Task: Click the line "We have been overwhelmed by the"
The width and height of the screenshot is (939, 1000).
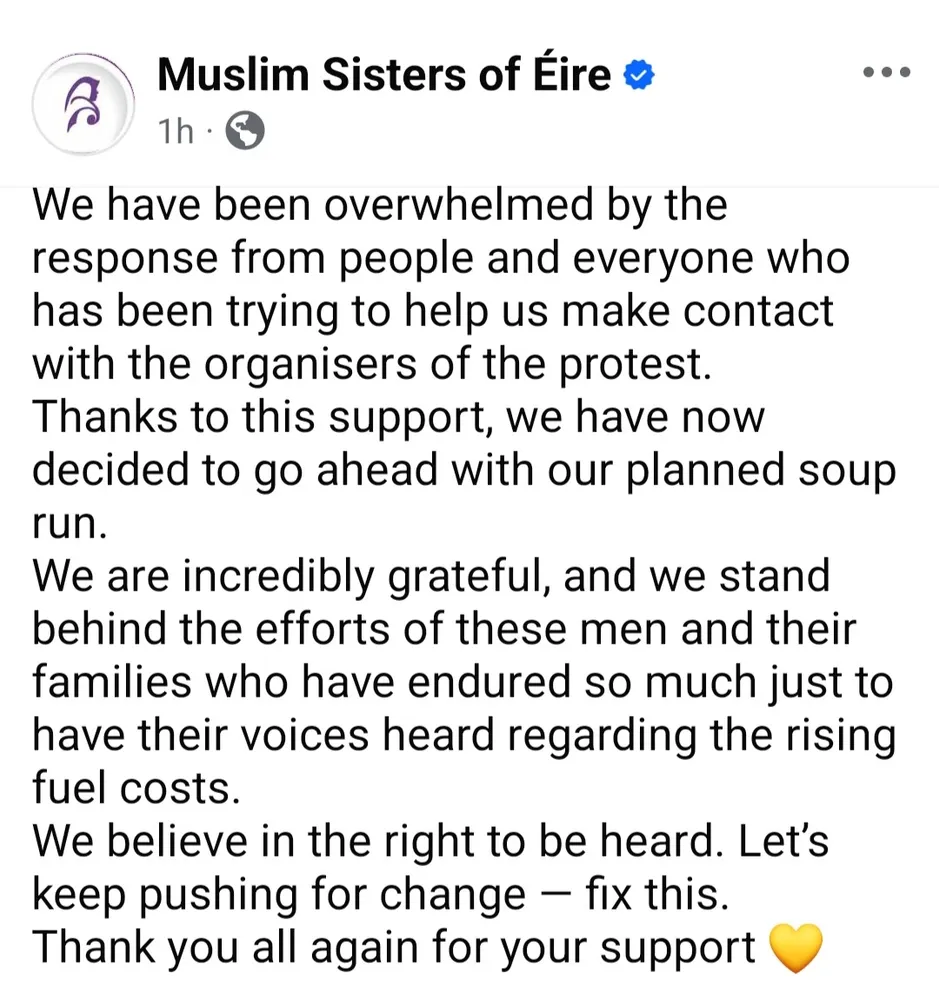Action: [x=380, y=205]
